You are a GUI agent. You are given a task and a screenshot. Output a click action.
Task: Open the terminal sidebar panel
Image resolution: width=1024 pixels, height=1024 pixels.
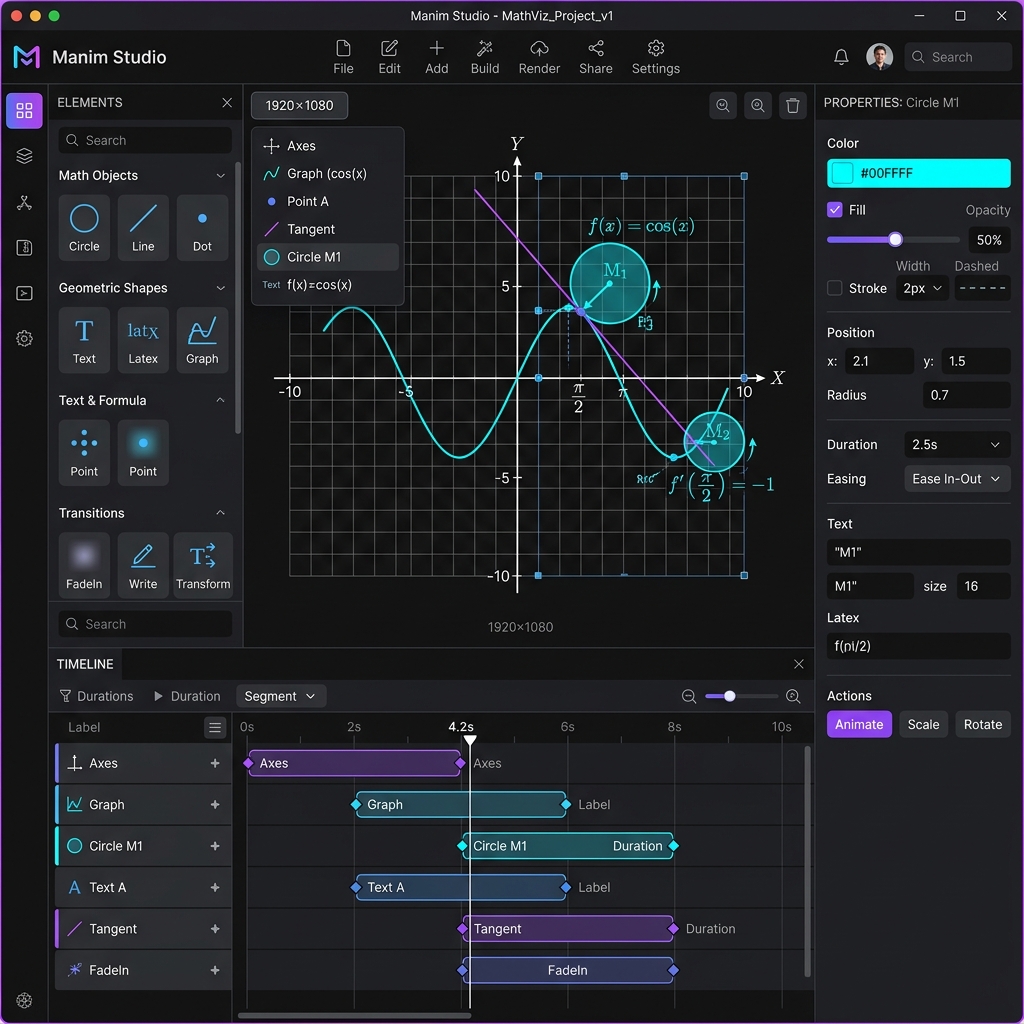24,293
